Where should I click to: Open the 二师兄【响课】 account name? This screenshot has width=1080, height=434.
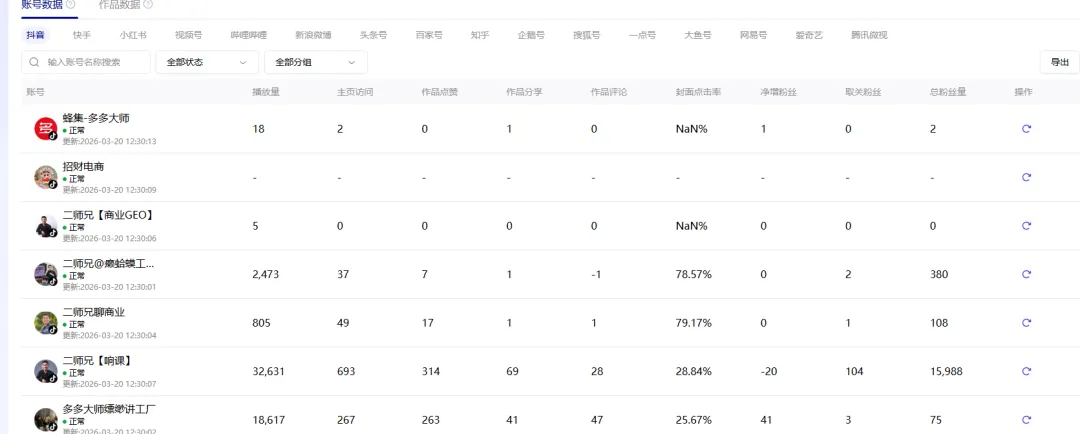coord(97,360)
